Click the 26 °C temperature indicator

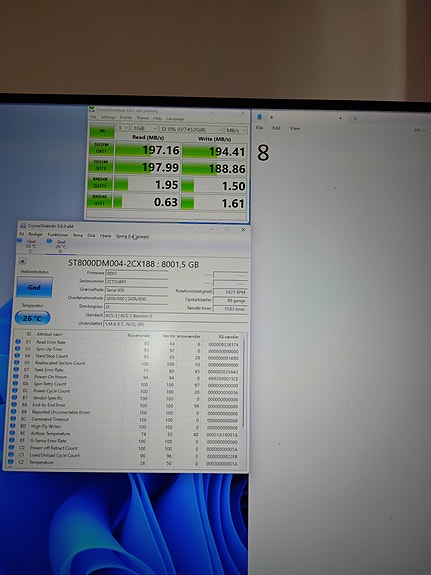pyautogui.click(x=32, y=318)
